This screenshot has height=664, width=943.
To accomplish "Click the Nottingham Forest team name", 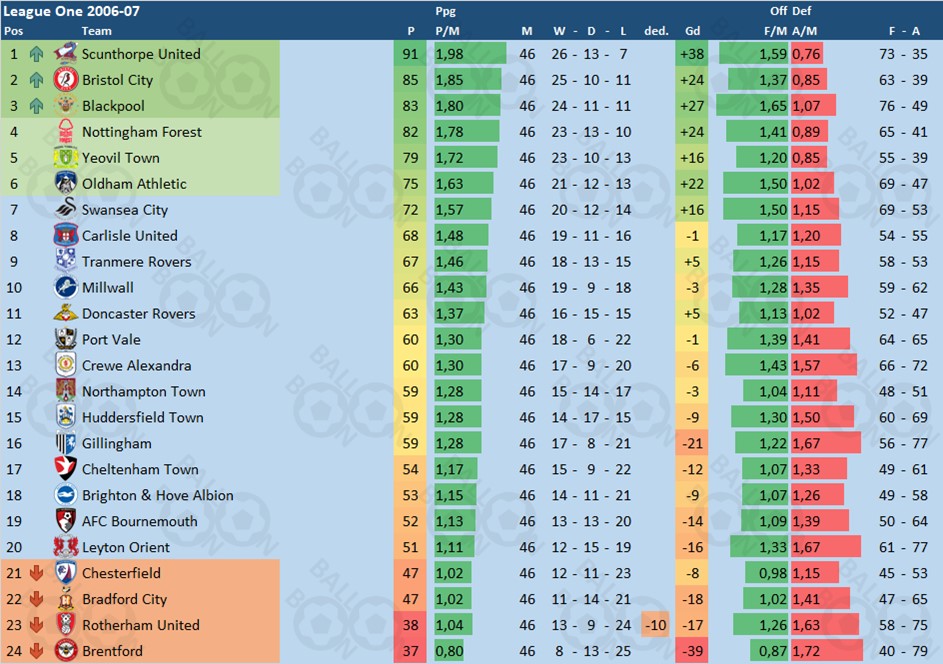I will click(142, 131).
